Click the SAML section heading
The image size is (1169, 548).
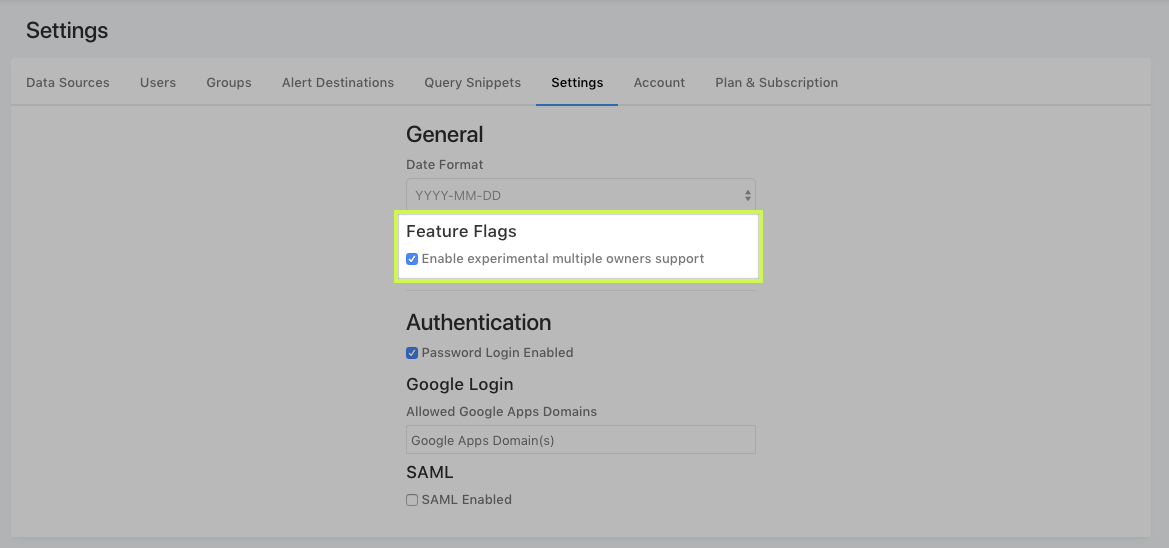coord(429,472)
